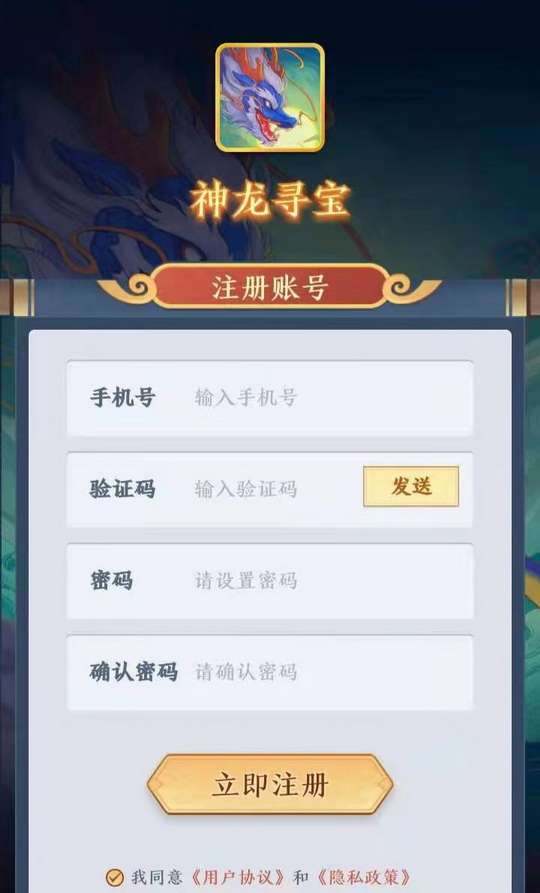Focus the 请确认密码 confirm password field
Viewport: 540px width, 893px height.
(x=270, y=673)
